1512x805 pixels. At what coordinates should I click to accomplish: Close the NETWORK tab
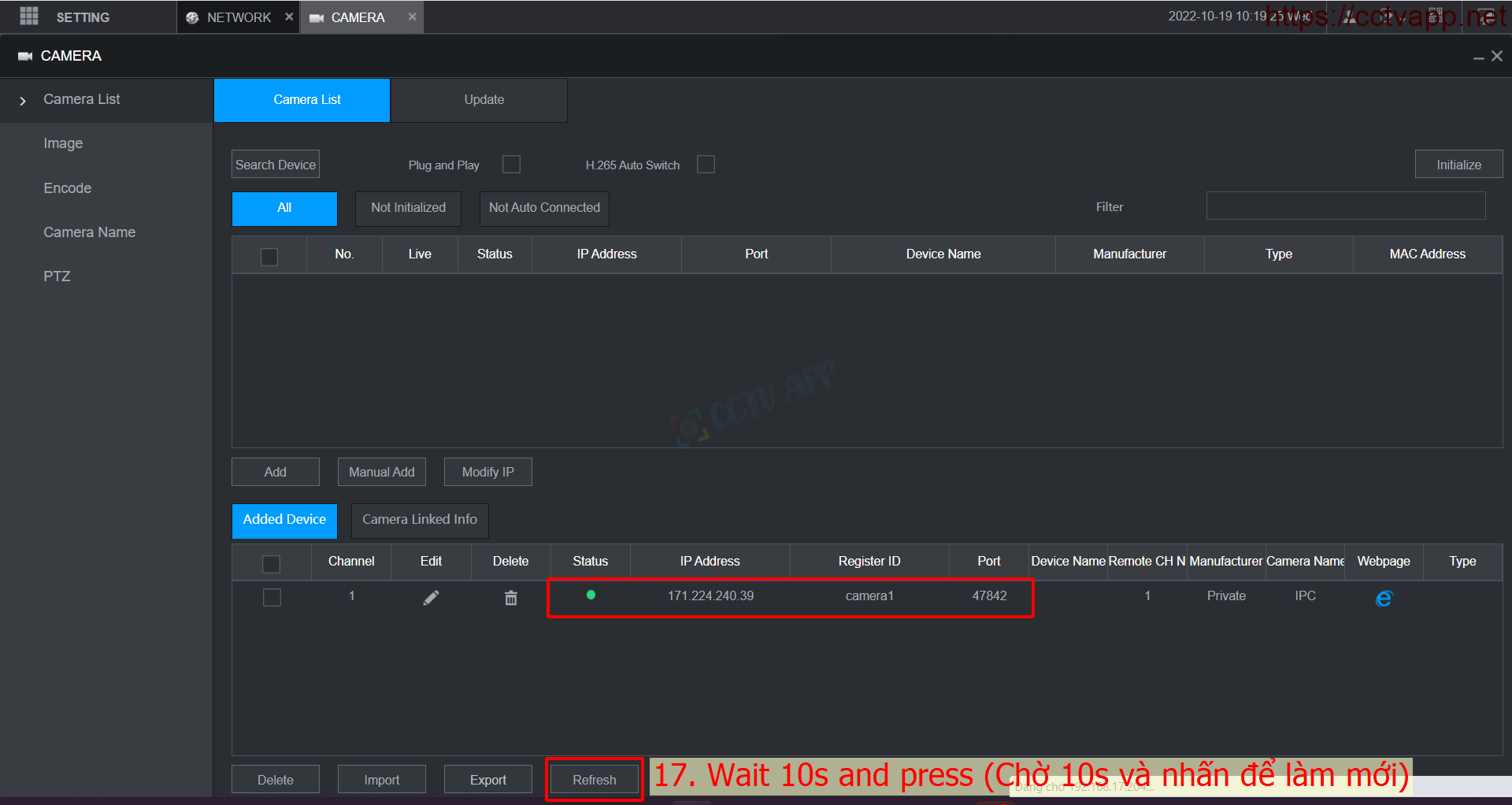click(289, 17)
